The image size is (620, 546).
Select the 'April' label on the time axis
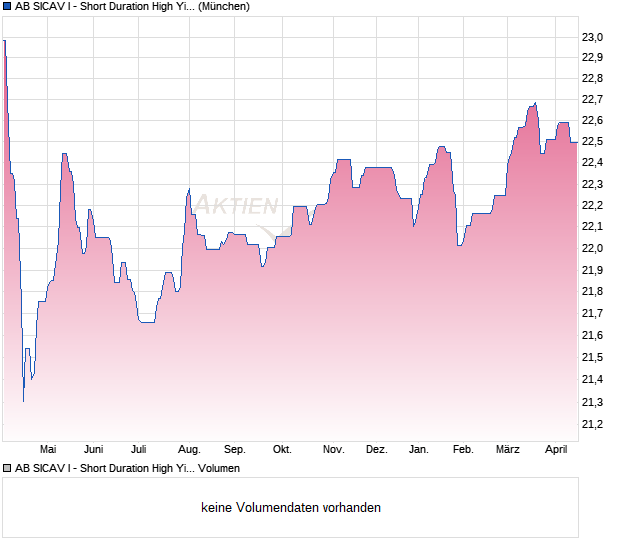(555, 449)
